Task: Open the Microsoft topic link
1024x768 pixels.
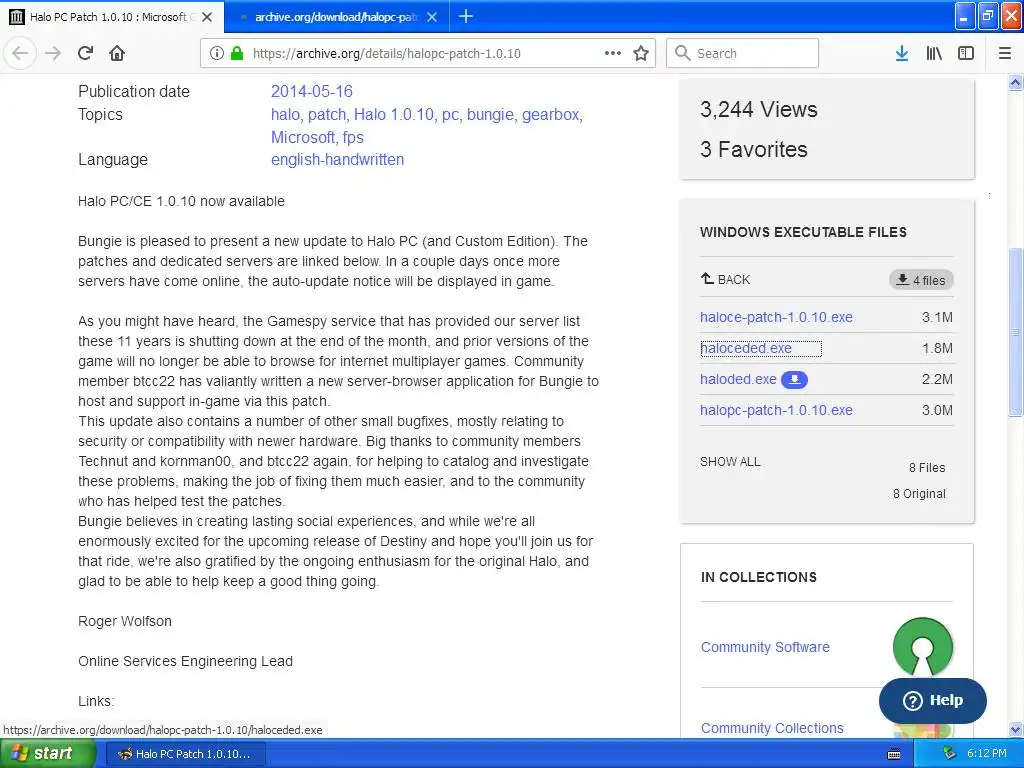Action: pos(302,137)
